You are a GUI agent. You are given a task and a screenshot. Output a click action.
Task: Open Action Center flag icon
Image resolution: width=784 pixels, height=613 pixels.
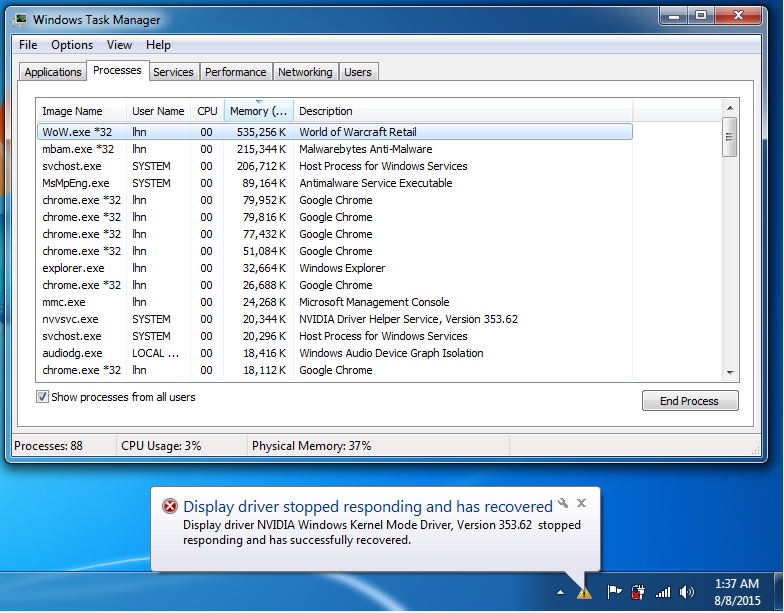(x=614, y=592)
